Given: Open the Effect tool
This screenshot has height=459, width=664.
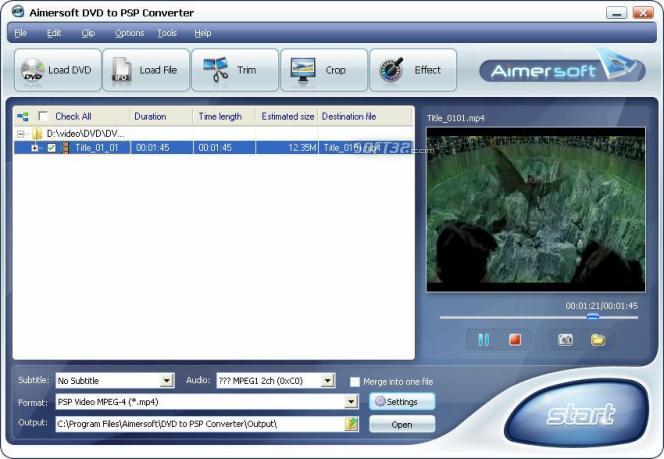Looking at the screenshot, I should (x=391, y=69).
